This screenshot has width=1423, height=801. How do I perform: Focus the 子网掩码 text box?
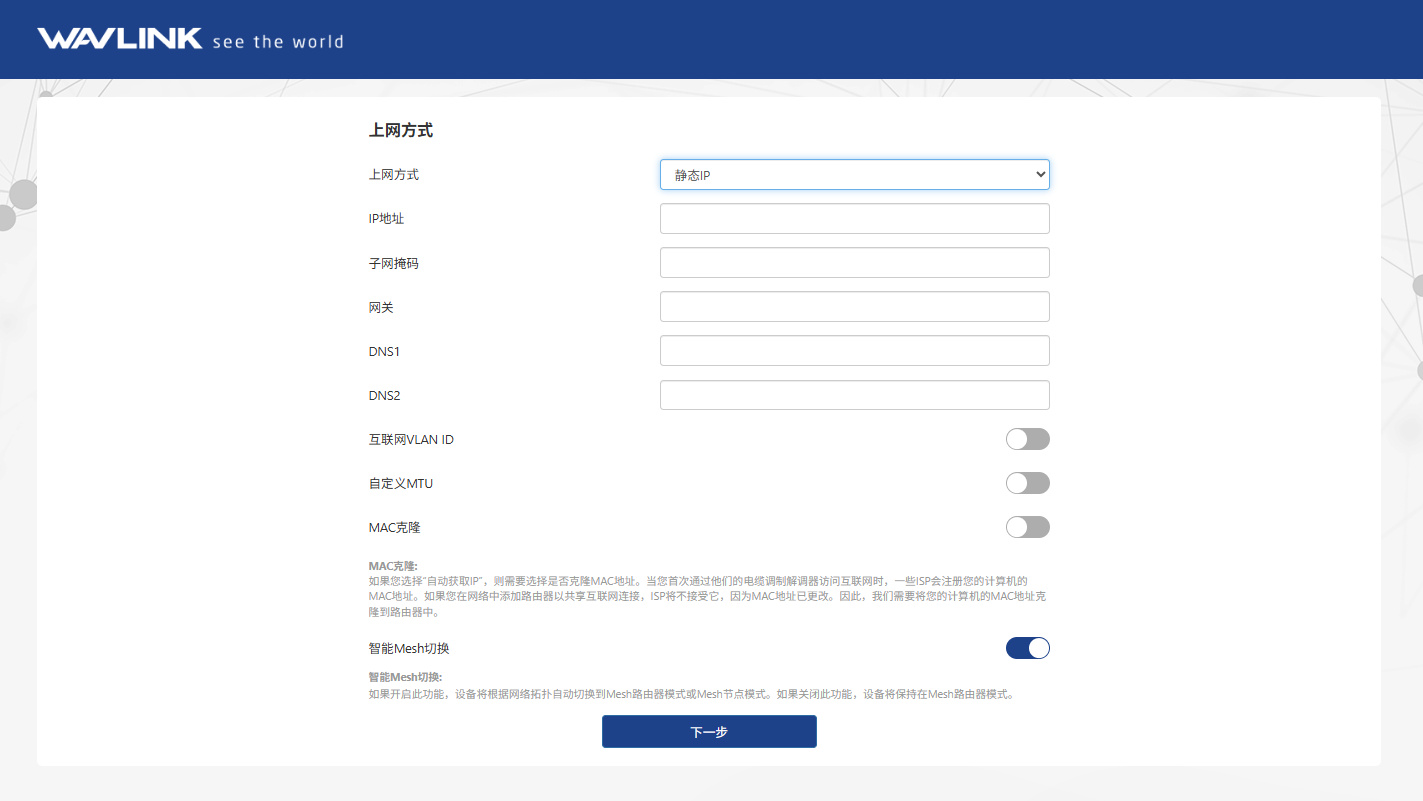tap(854, 263)
